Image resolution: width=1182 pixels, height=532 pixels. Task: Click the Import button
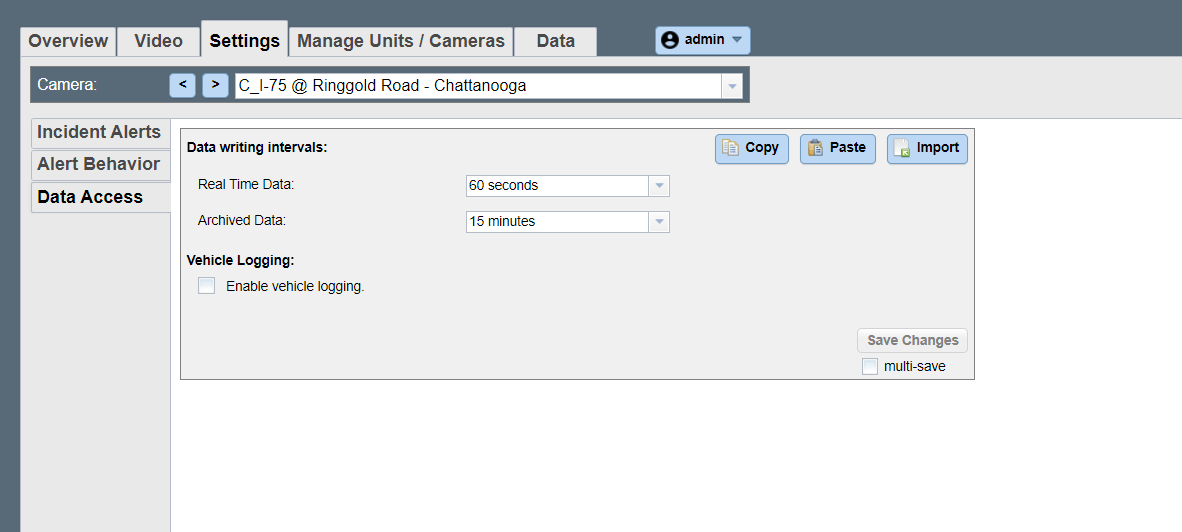(x=927, y=148)
